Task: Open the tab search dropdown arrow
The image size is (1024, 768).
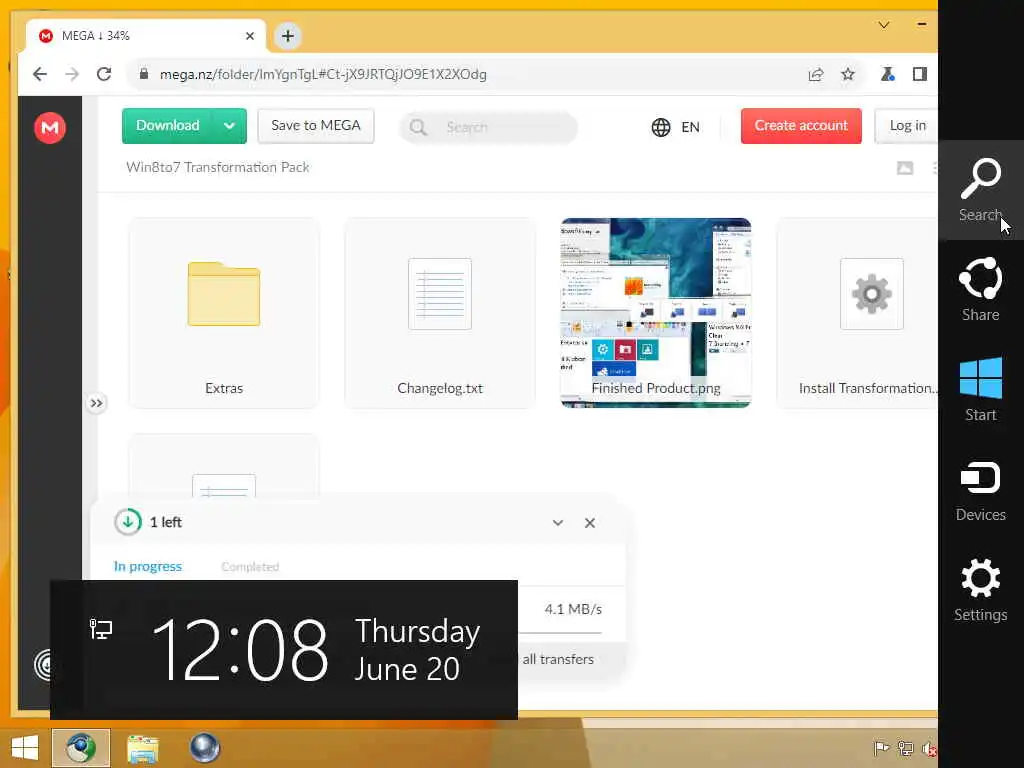Action: pyautogui.click(x=884, y=25)
